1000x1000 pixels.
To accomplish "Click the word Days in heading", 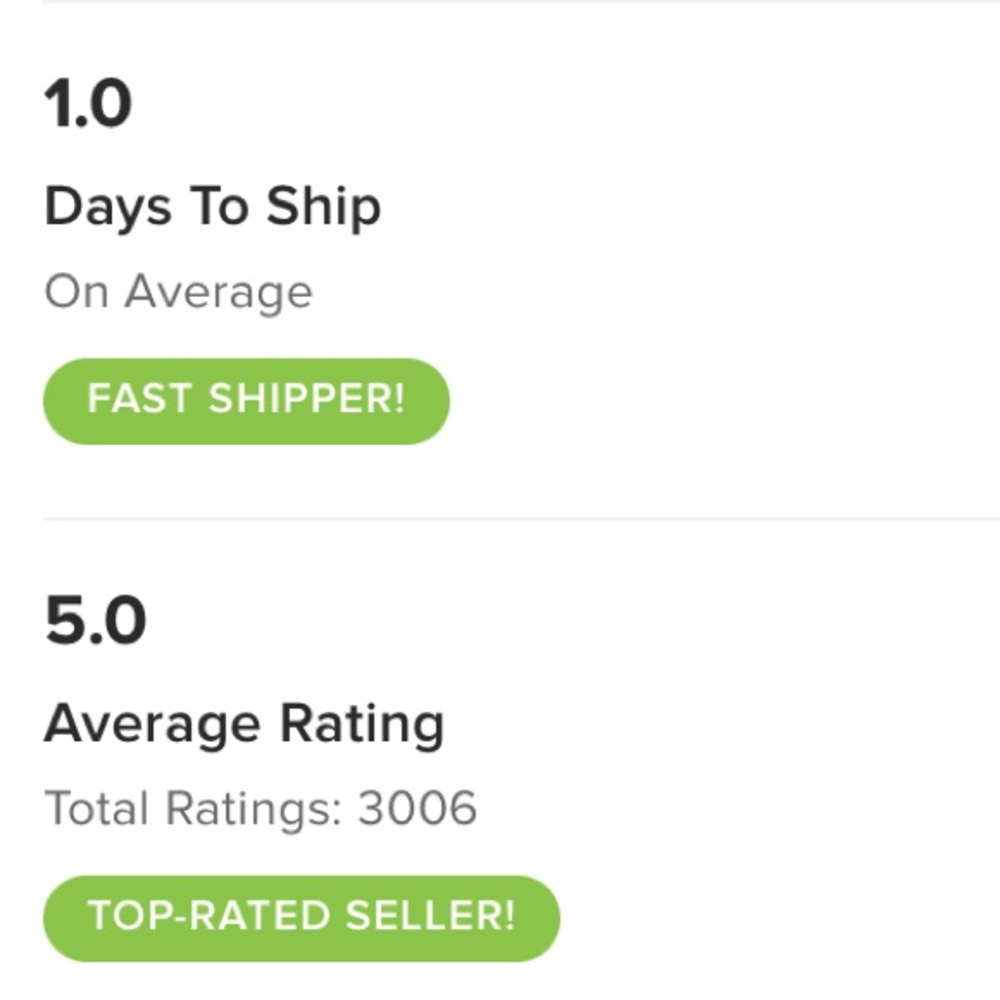I will (x=108, y=207).
